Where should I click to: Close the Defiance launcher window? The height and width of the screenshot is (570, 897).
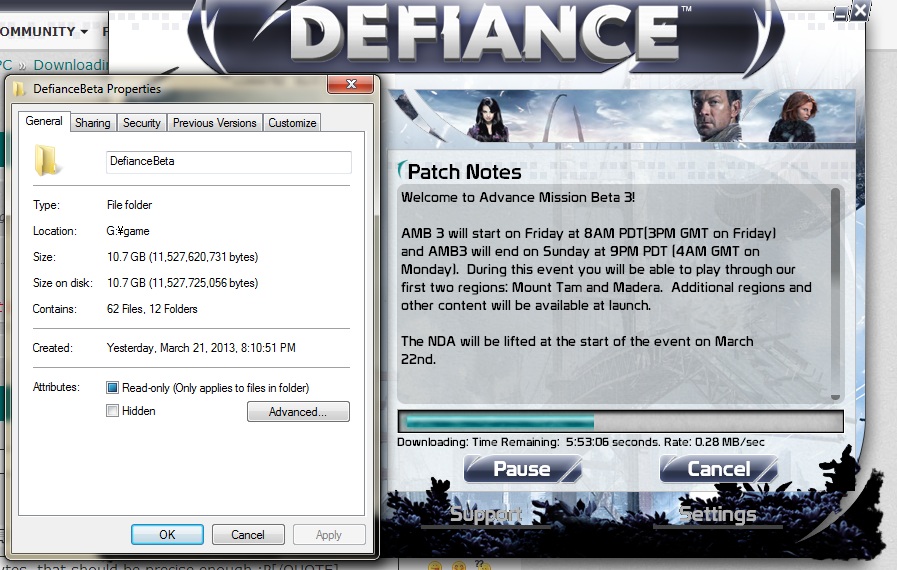(860, 11)
